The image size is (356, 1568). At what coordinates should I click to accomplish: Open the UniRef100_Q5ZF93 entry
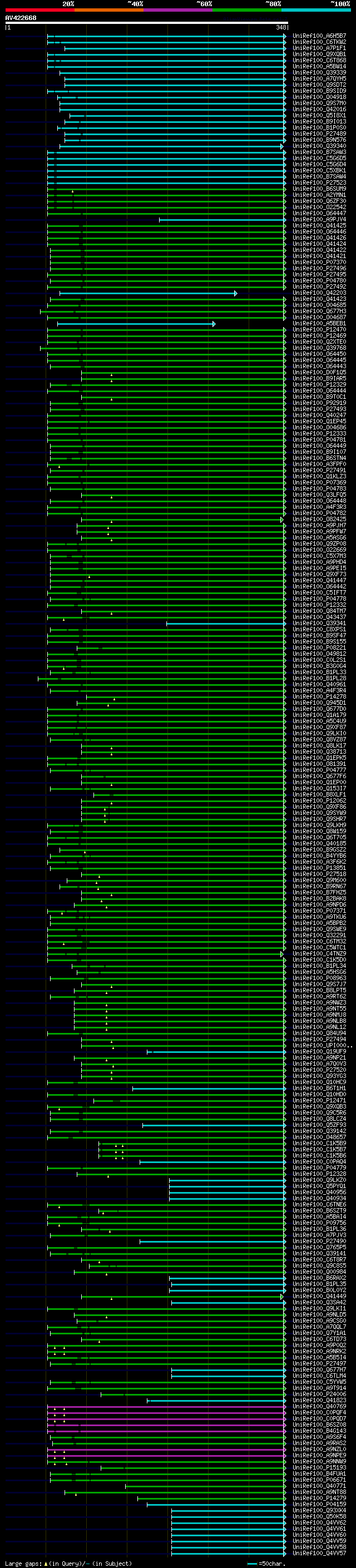[319, 1124]
